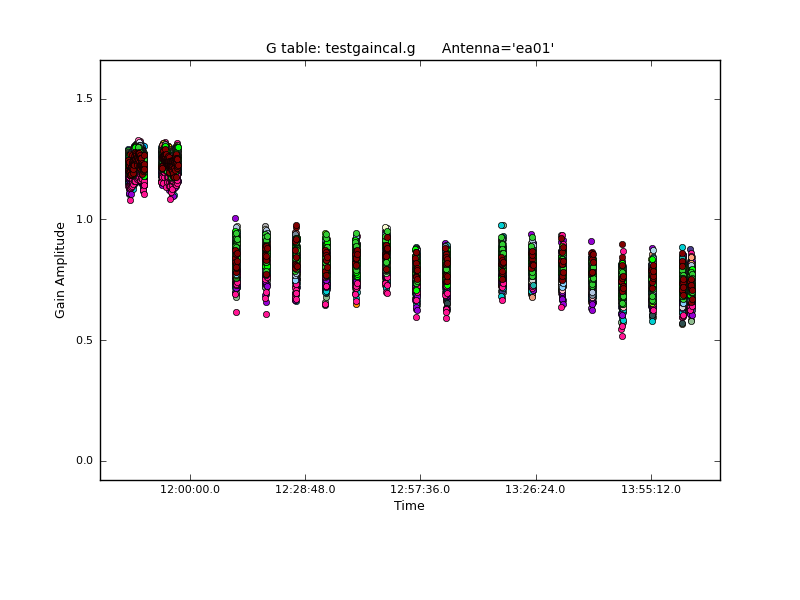Select the 'Gain Amplitude' y-axis label
Viewport: 800px width, 600px height.
click(60, 270)
